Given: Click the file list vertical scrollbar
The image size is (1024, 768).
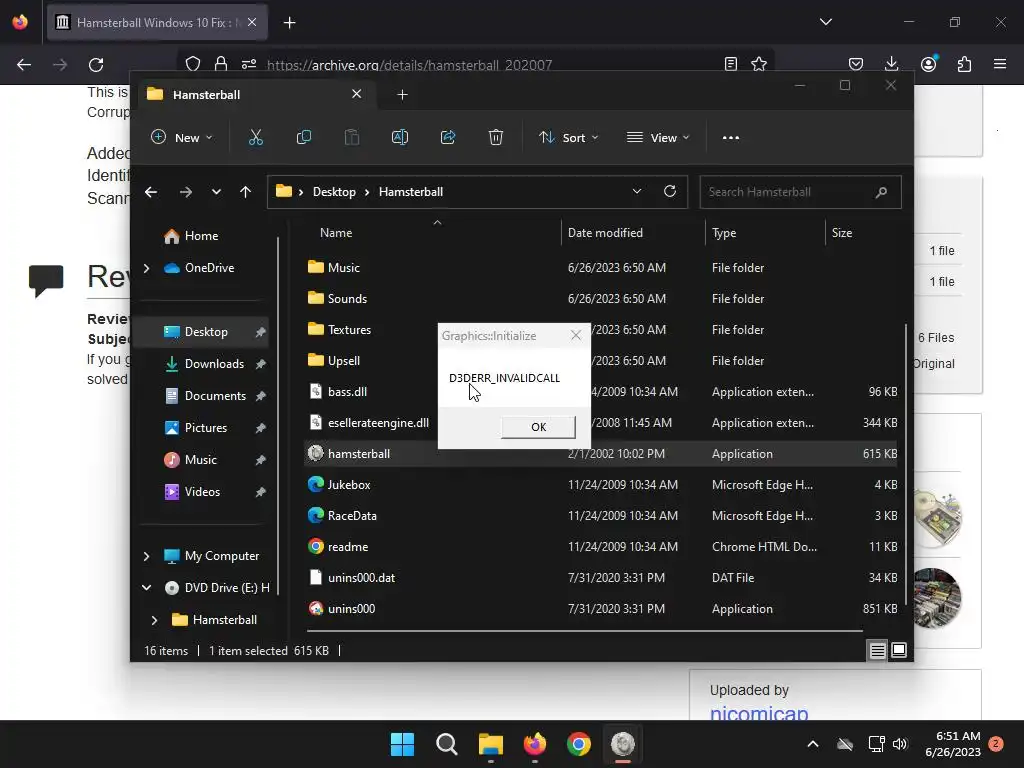Looking at the screenshot, I should pyautogui.click(x=906, y=465).
